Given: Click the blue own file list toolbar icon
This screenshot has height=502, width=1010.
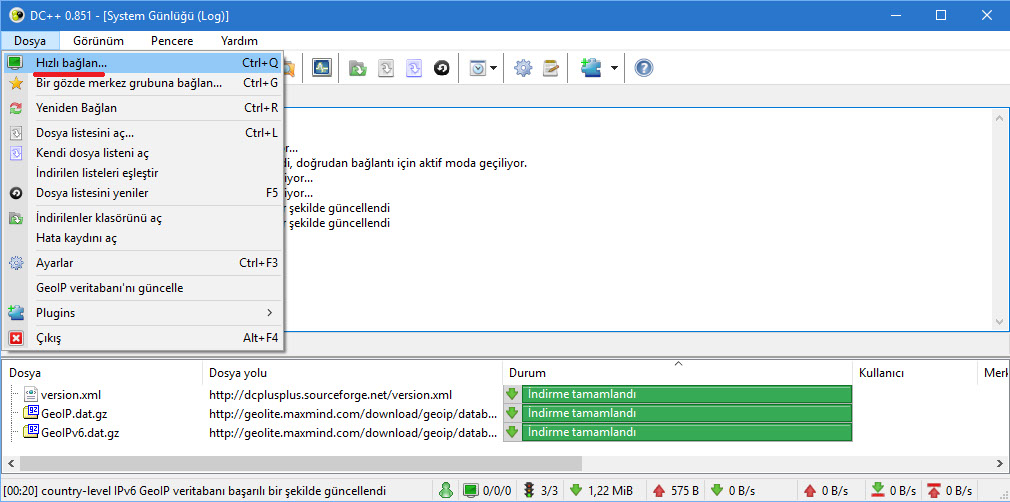Looking at the screenshot, I should [x=414, y=68].
